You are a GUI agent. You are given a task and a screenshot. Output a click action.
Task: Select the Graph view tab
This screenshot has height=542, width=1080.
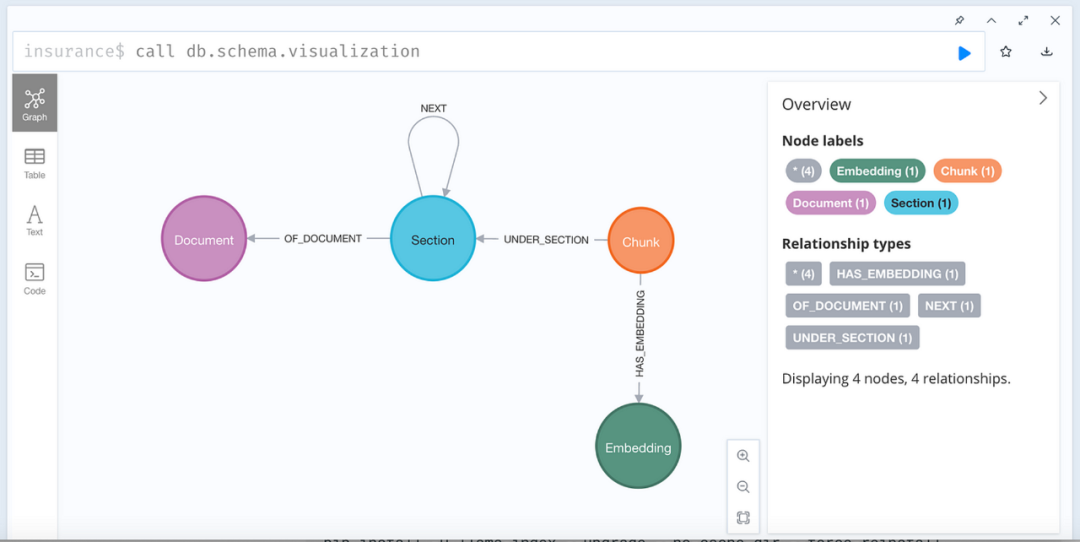pyautogui.click(x=35, y=103)
